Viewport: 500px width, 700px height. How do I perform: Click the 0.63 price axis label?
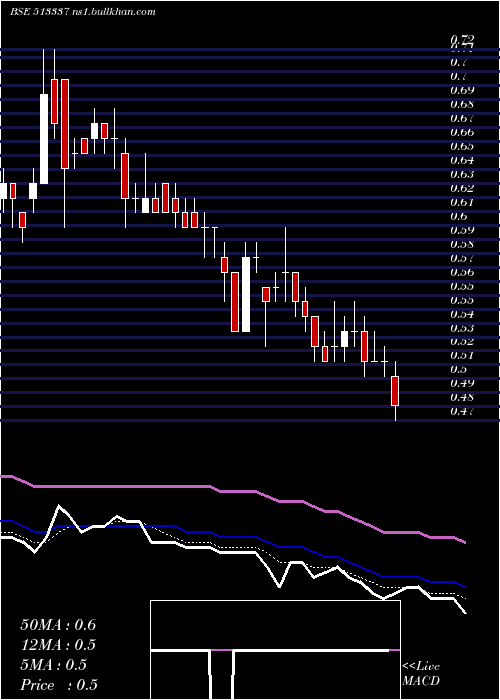click(x=462, y=174)
